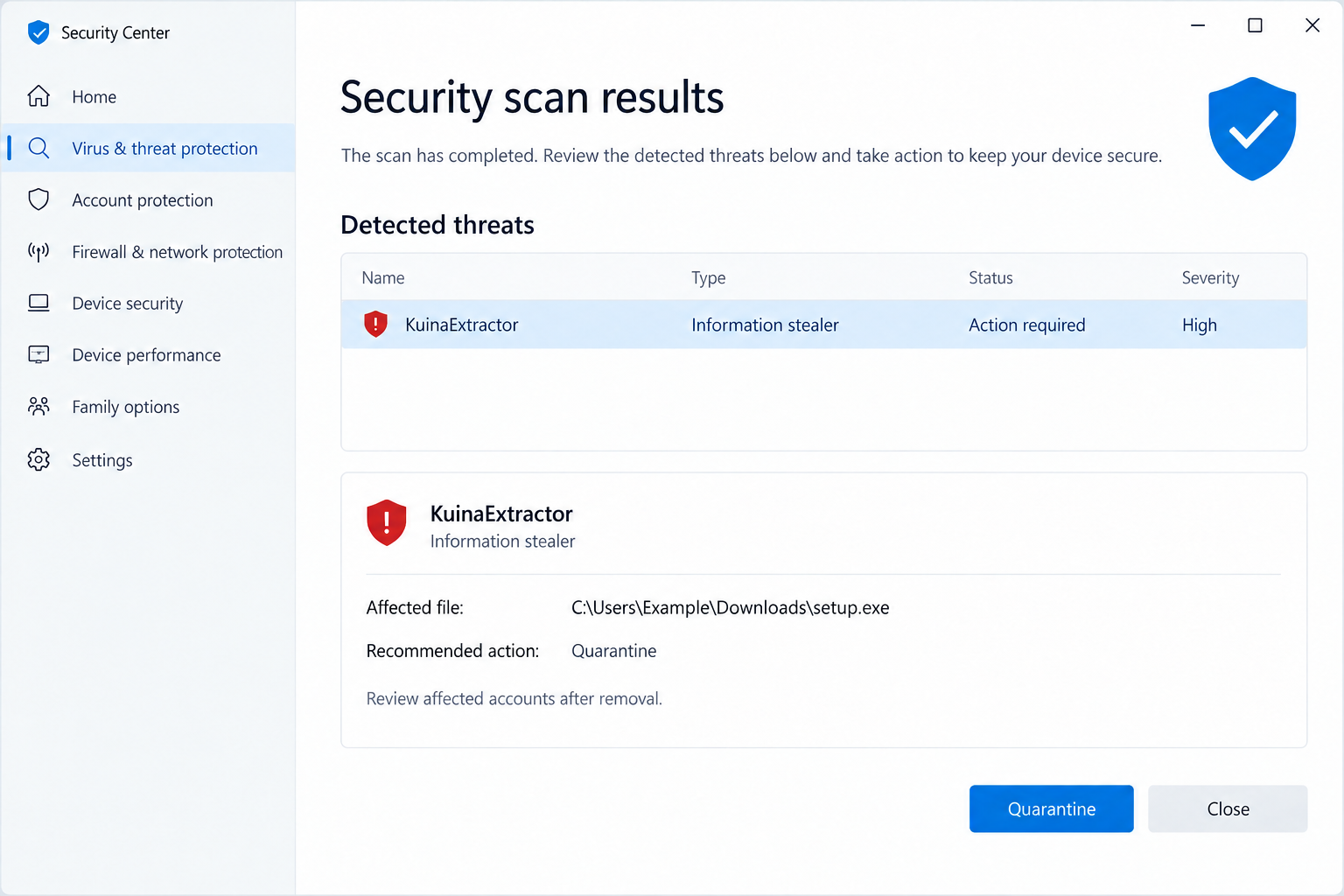
Task: Sort threats by Name column header
Action: click(x=383, y=277)
